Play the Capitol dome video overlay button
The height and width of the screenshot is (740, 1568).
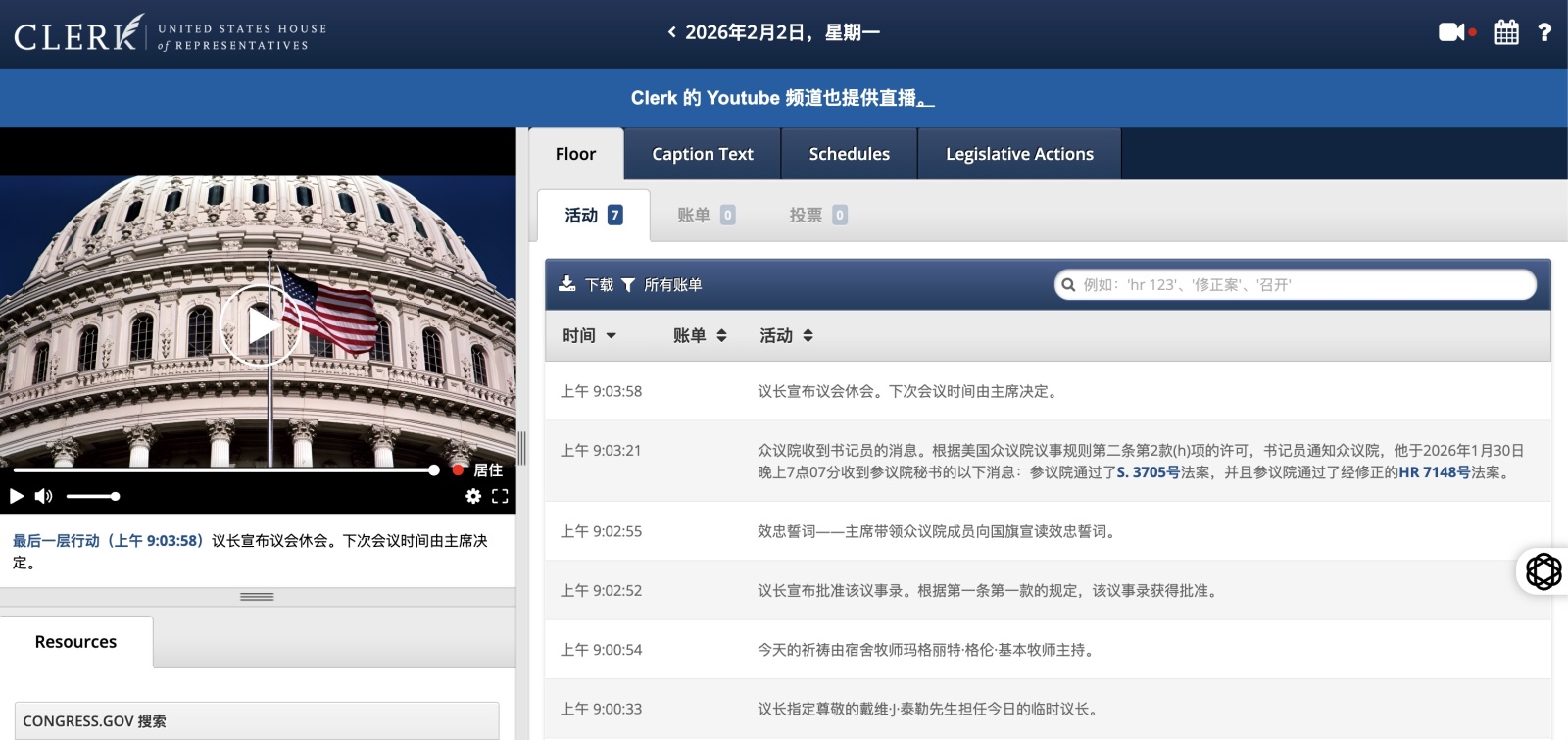click(x=260, y=325)
